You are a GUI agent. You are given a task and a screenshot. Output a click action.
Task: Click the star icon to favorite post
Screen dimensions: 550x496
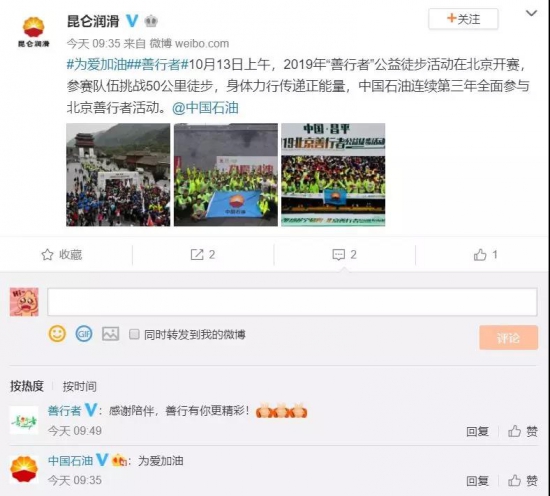click(x=47, y=255)
